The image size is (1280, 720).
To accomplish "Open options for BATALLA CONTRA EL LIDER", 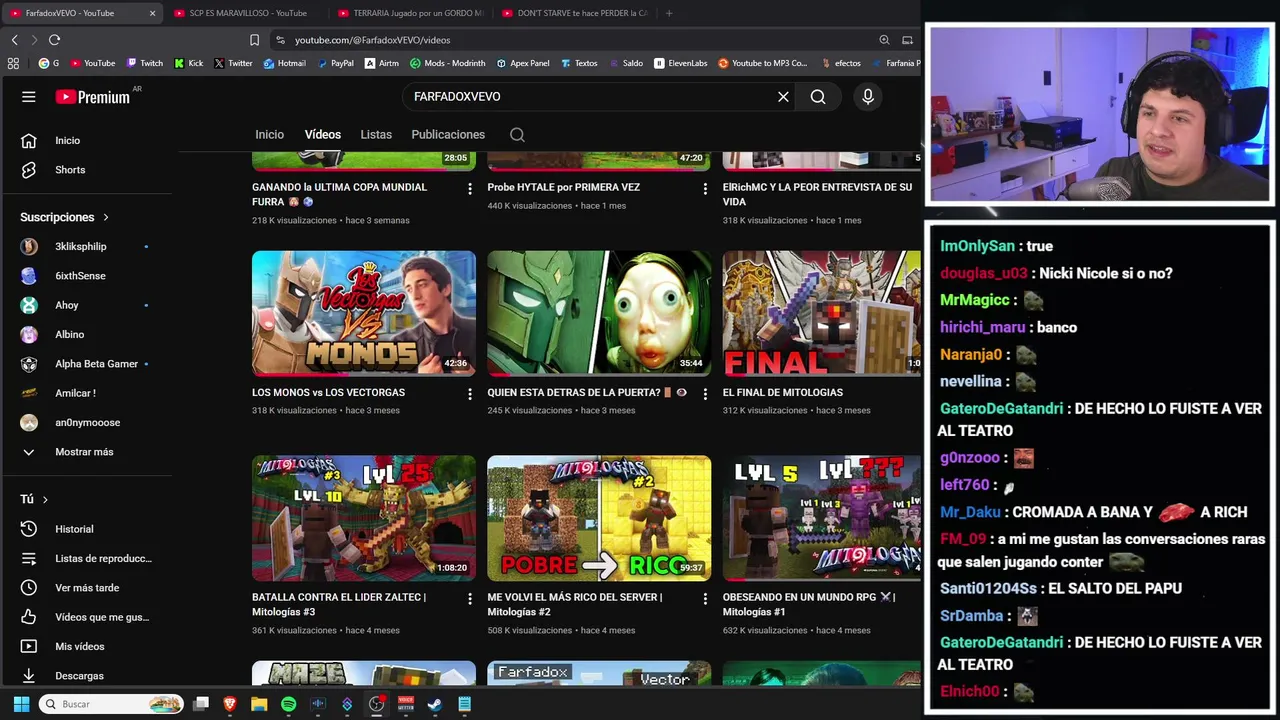I will pyautogui.click(x=469, y=599).
